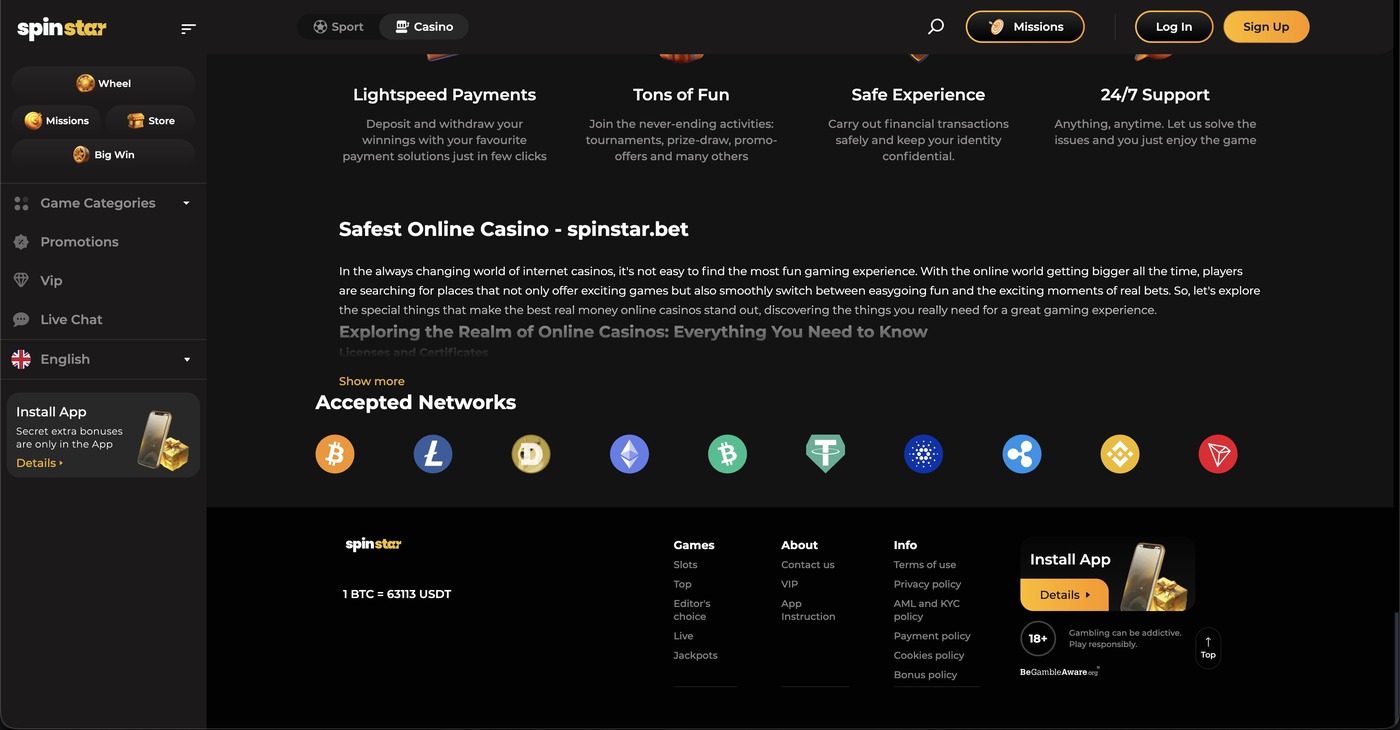
Task: Click the '24/7 Support' feature title
Action: click(x=1155, y=95)
